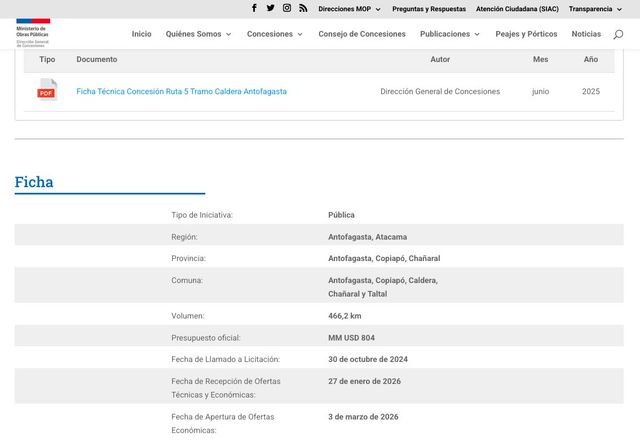Select Peajes y Pórticos menu item
This screenshot has width=640, height=442.
[x=526, y=34]
